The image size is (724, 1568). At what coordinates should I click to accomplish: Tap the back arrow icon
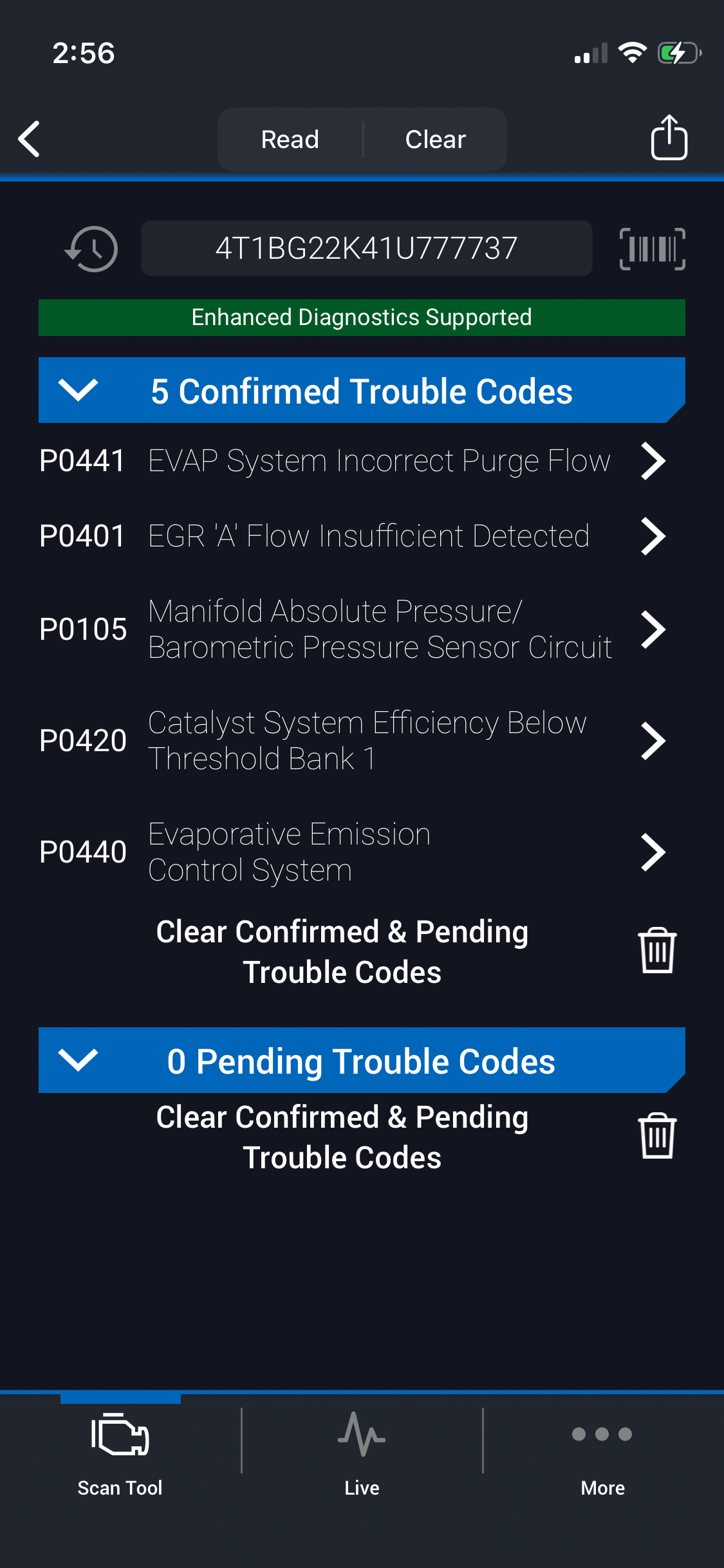pyautogui.click(x=30, y=139)
